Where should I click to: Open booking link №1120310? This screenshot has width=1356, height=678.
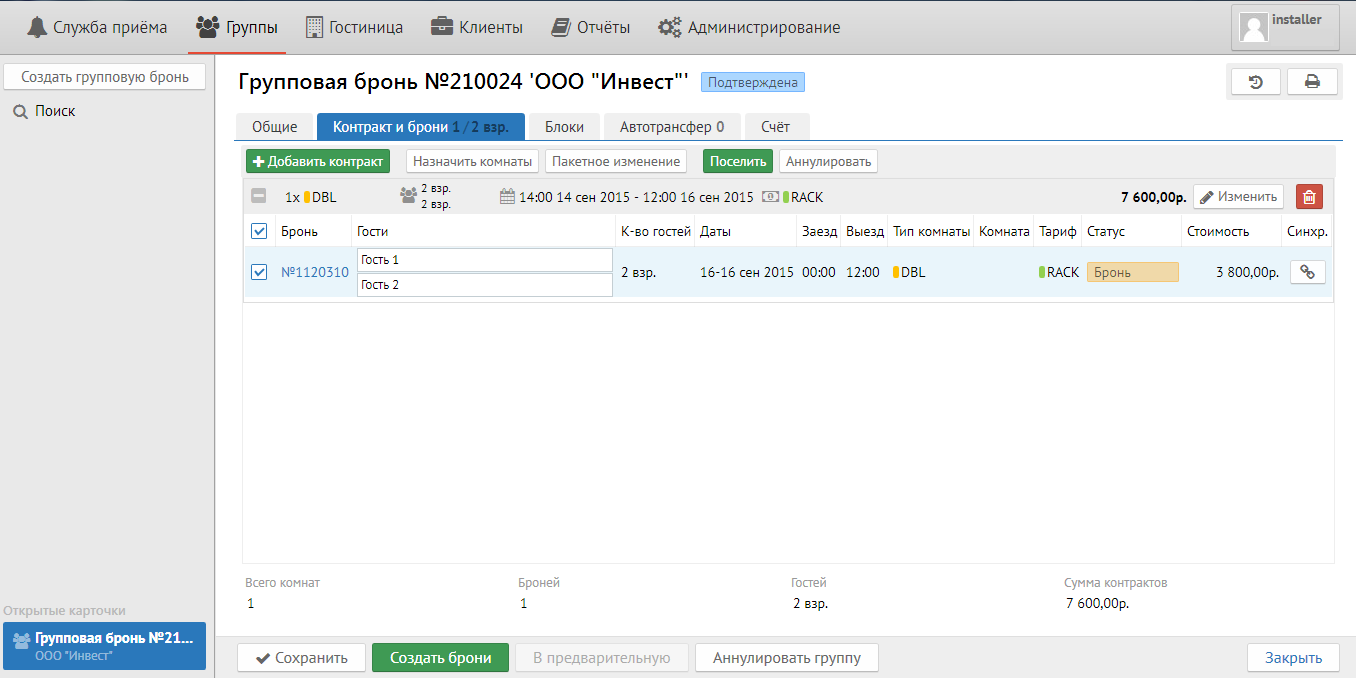point(315,272)
